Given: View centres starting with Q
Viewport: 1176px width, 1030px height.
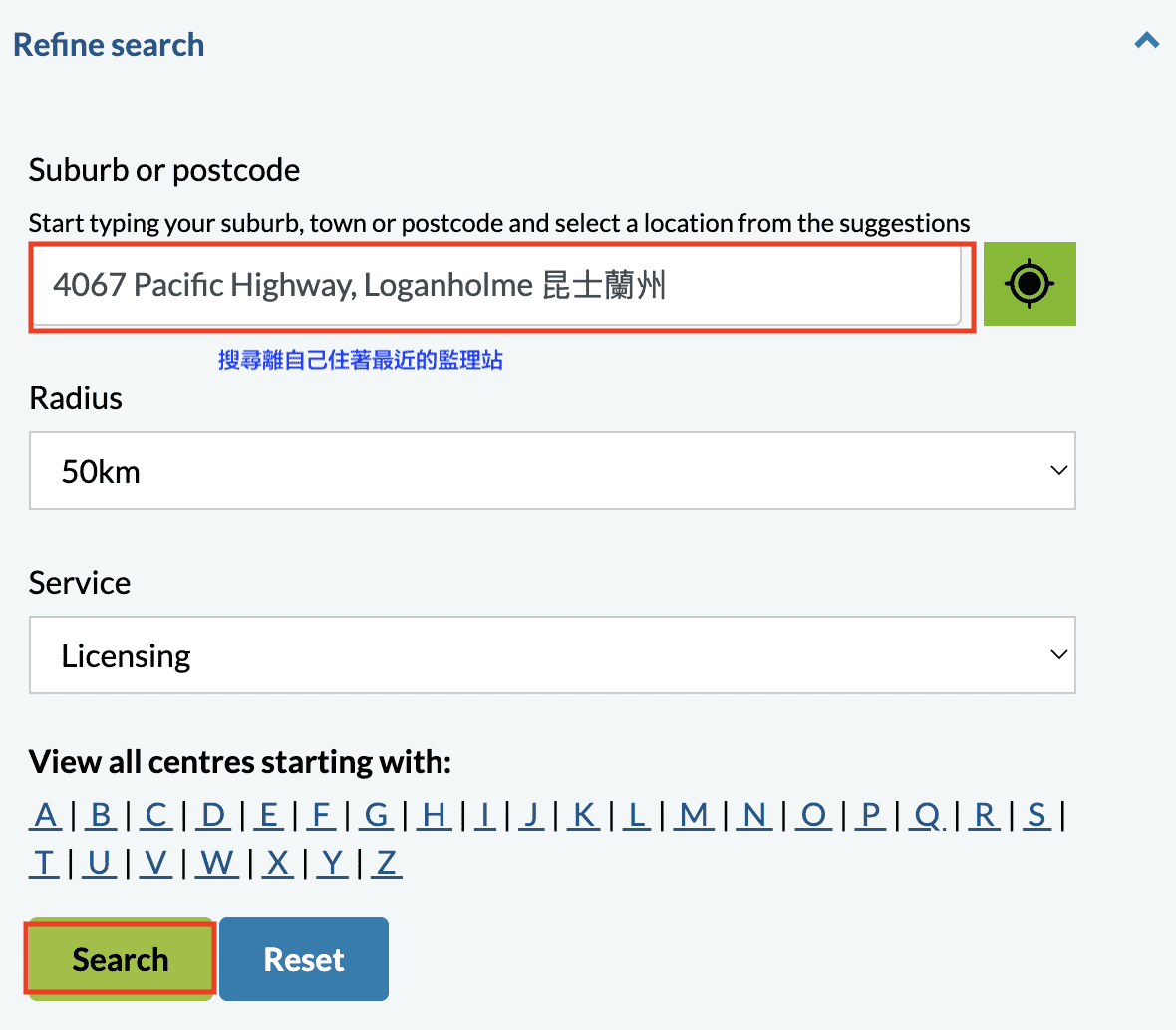Looking at the screenshot, I should (x=927, y=815).
